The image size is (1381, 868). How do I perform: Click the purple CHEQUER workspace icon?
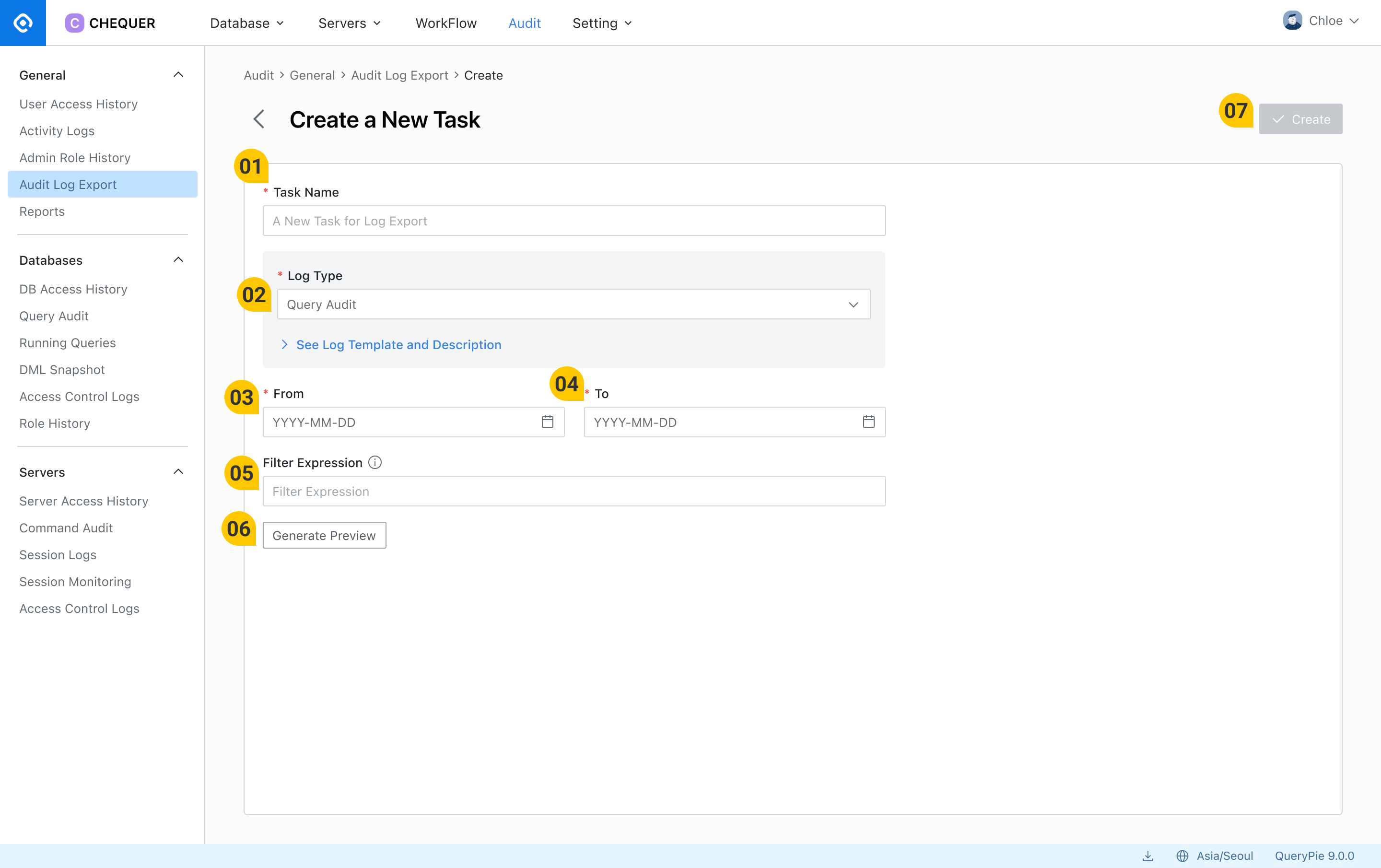(x=74, y=23)
